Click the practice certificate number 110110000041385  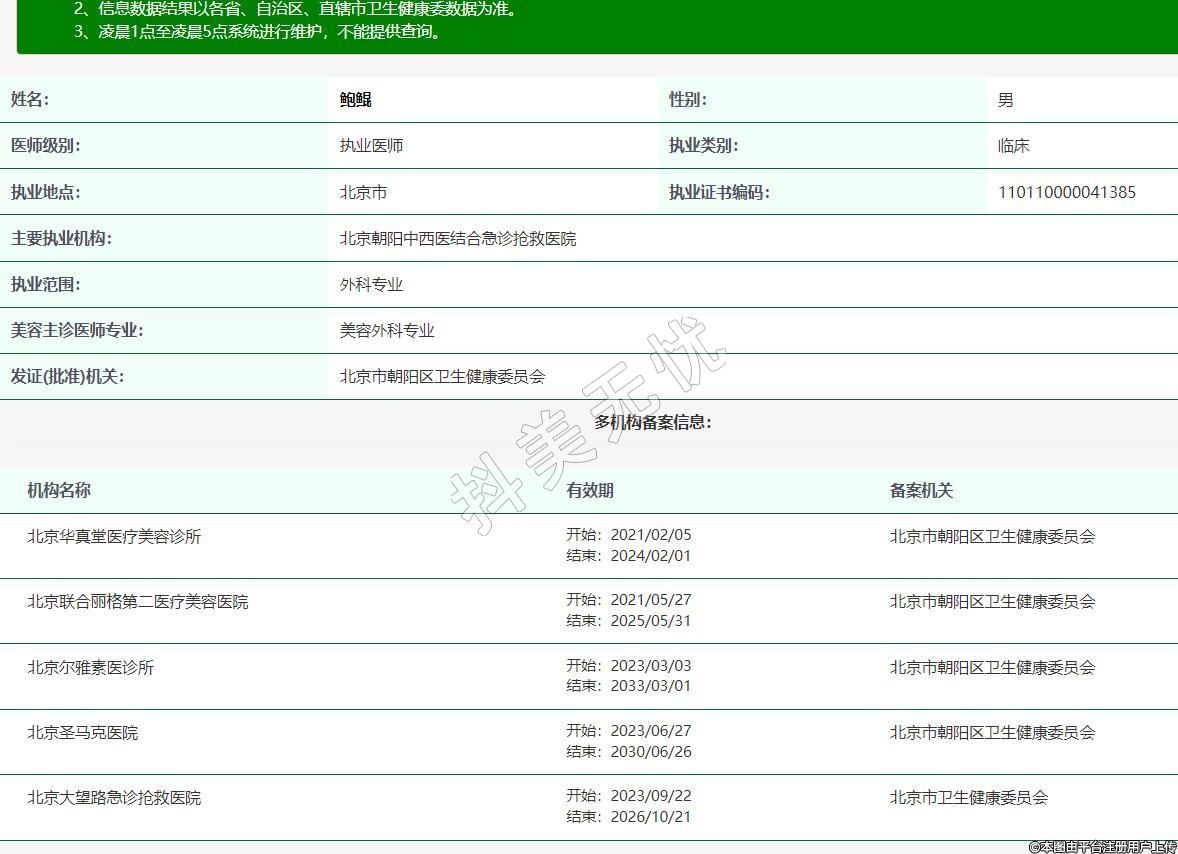(x=1066, y=192)
